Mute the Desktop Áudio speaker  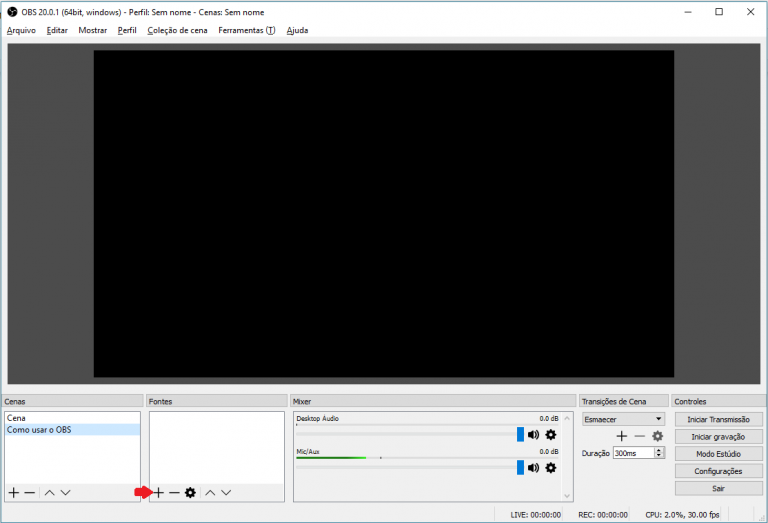533,435
